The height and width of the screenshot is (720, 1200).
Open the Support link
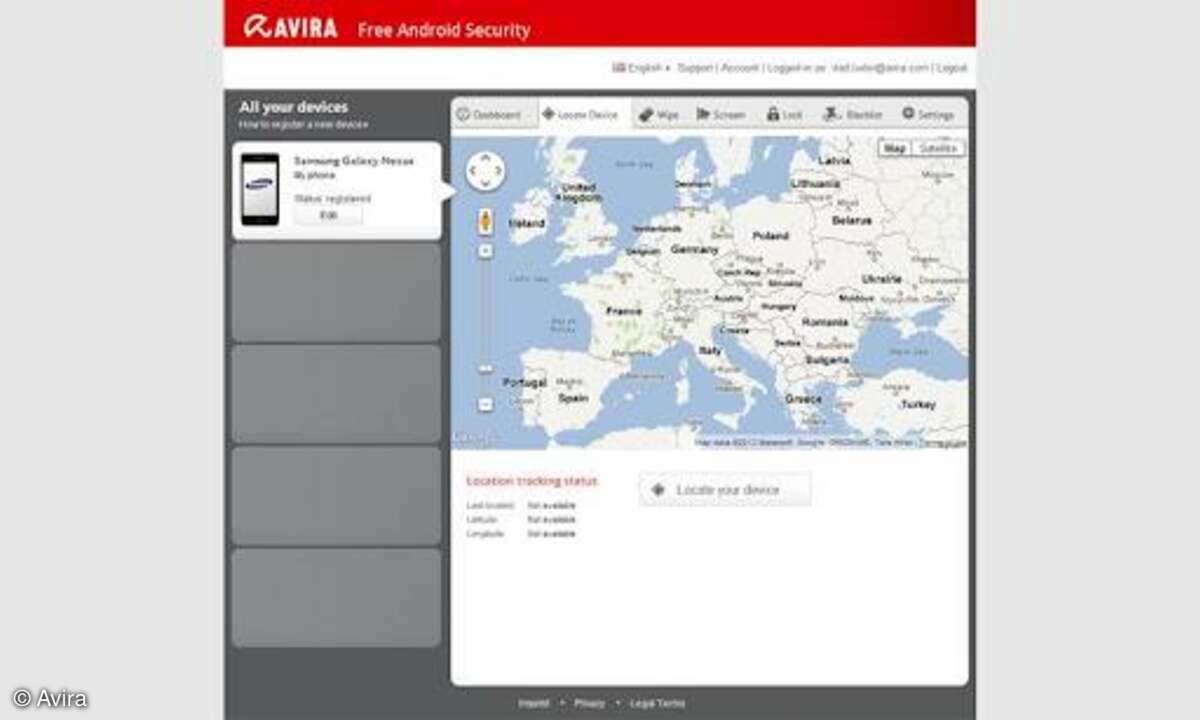[695, 68]
